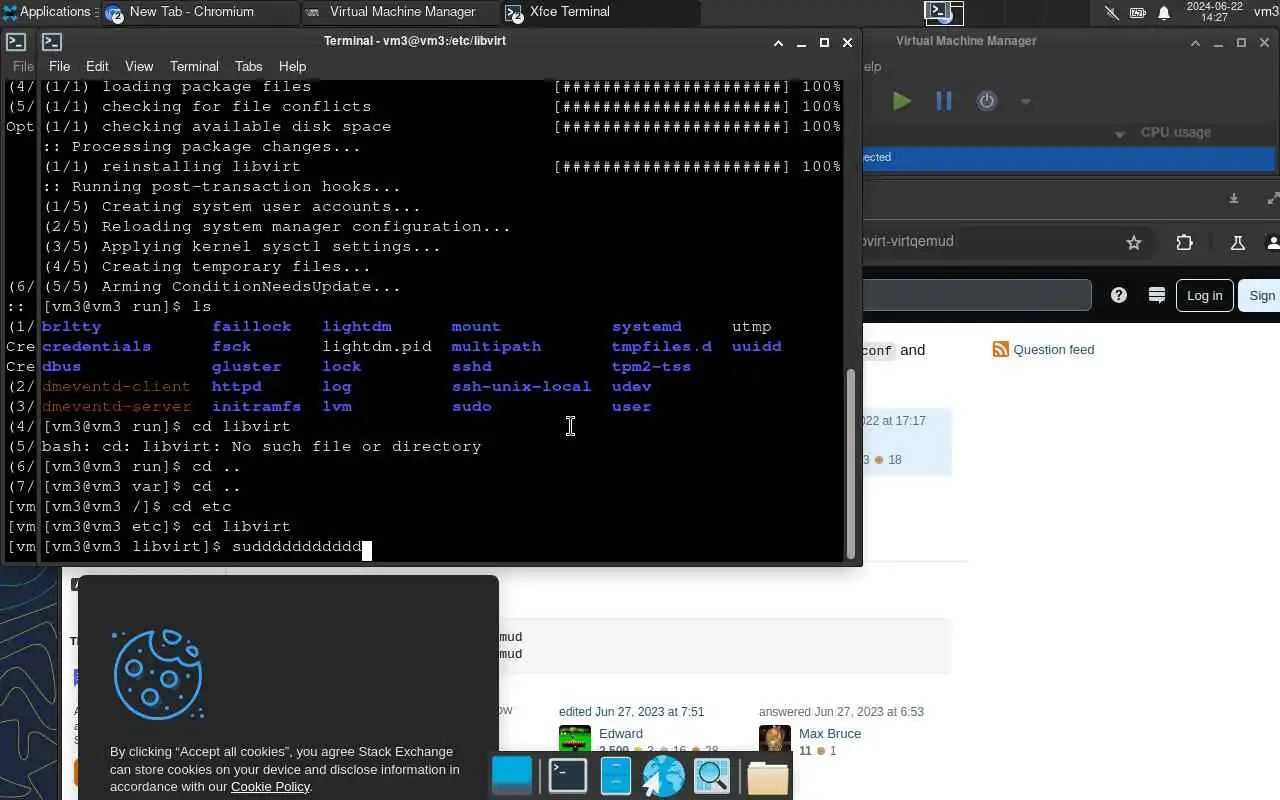Click browser address bar URL text
The height and width of the screenshot is (800, 1280).
tap(908, 241)
